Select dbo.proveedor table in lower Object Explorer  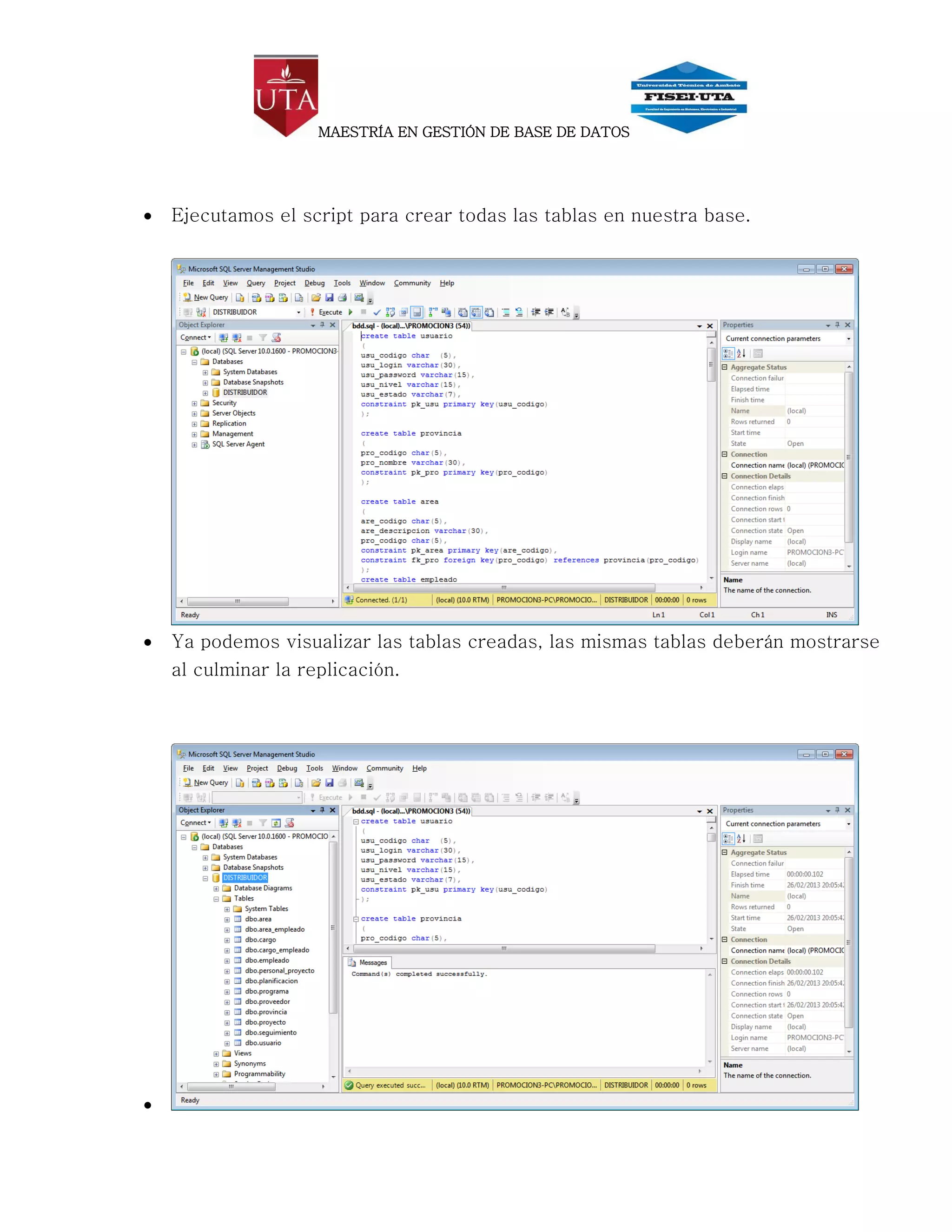(267, 1002)
